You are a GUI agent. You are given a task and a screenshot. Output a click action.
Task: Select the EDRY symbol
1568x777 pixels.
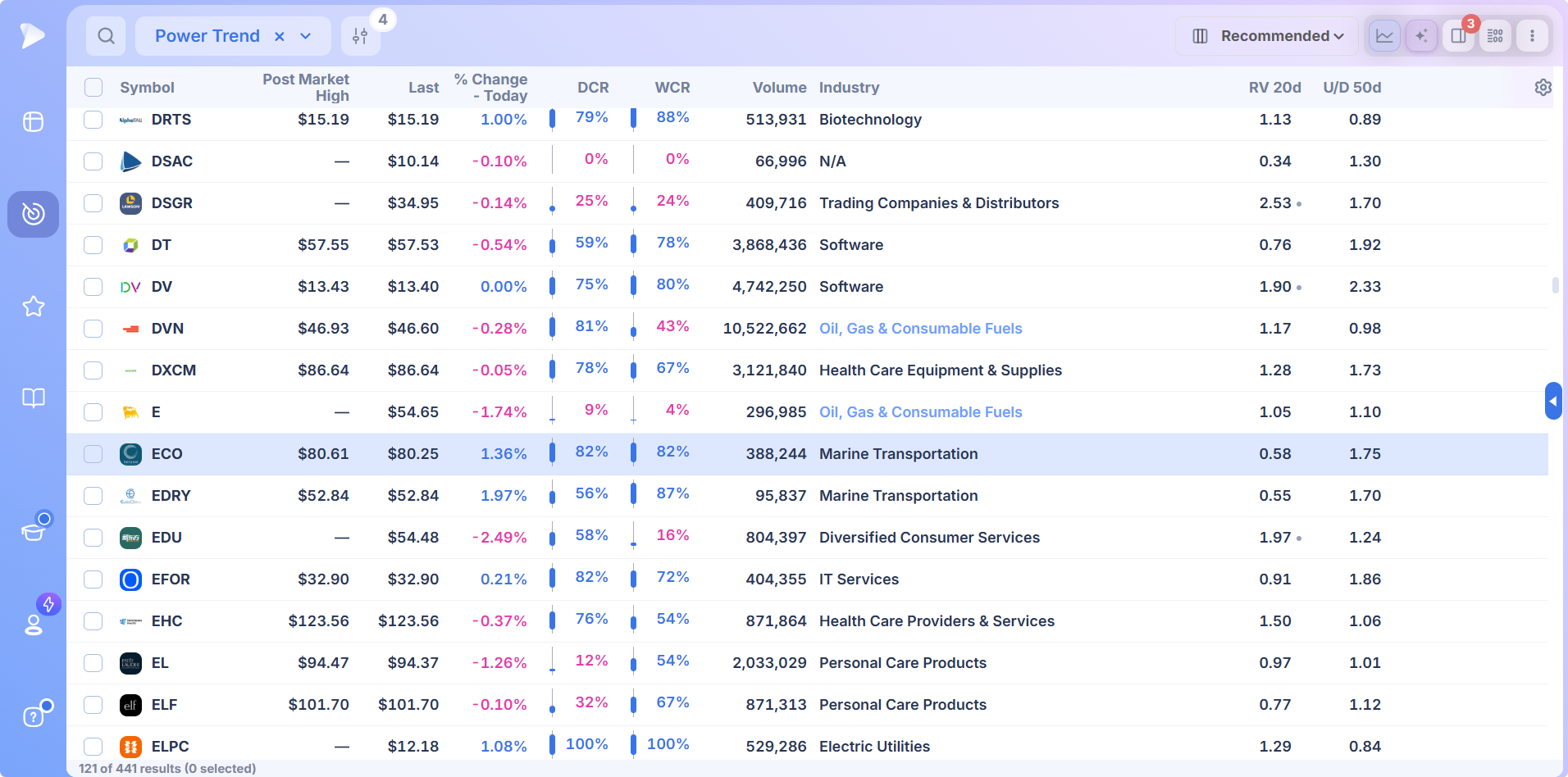click(171, 496)
